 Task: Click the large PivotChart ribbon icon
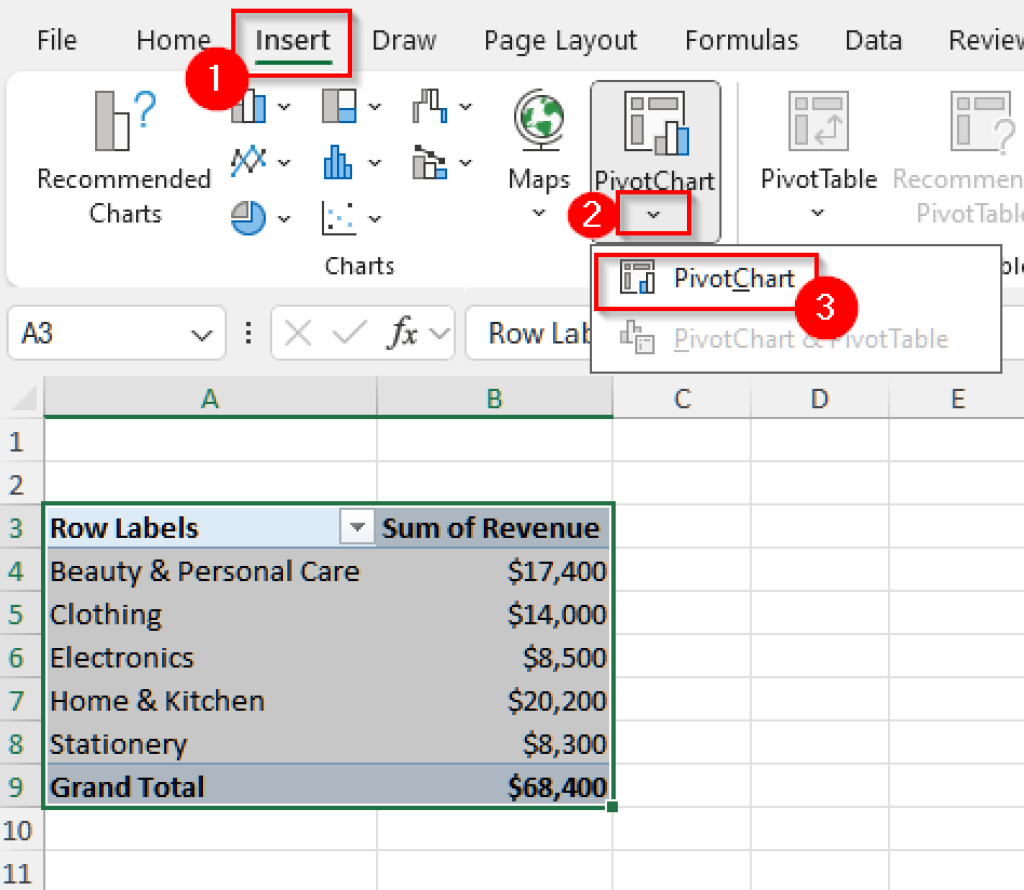[x=656, y=123]
